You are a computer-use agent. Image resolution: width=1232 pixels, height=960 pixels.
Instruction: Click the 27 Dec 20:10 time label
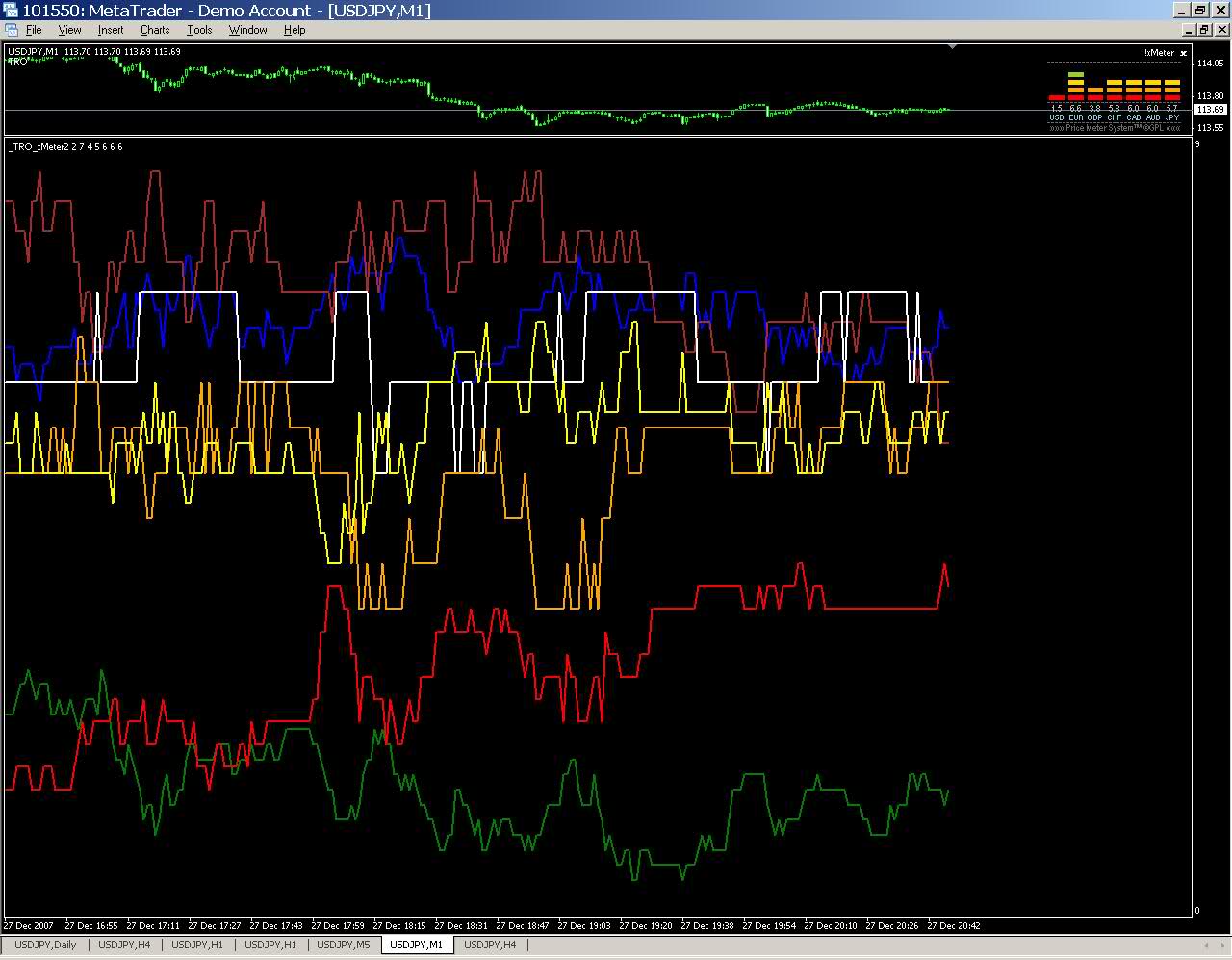(x=832, y=926)
